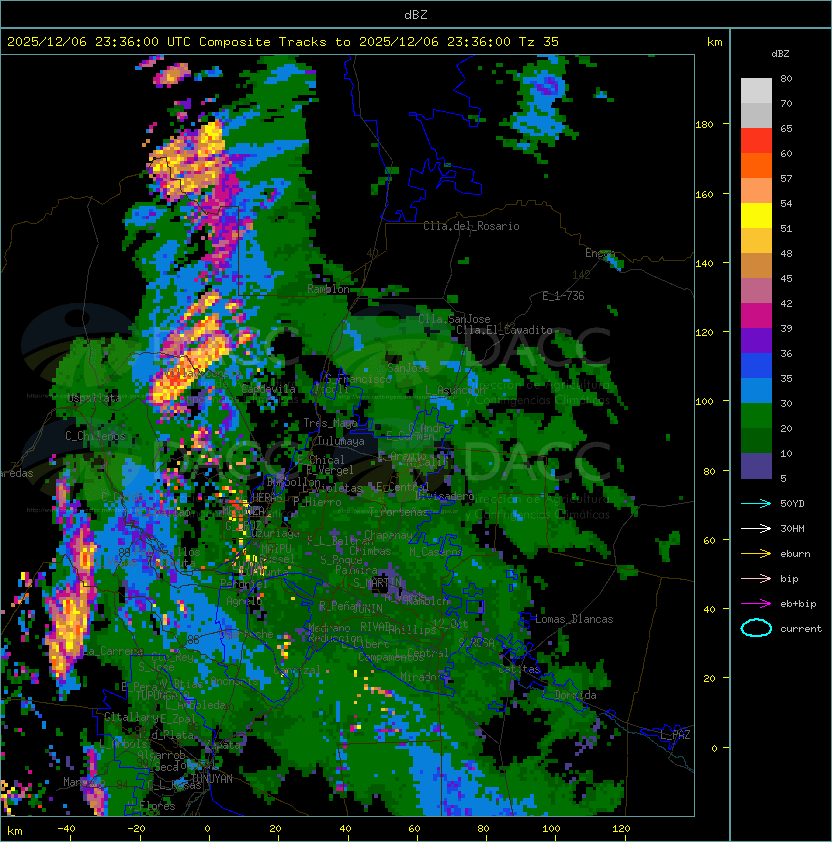Pick the dark orange swatch between 60 and 57
832x842 pixels.
pos(756,165)
